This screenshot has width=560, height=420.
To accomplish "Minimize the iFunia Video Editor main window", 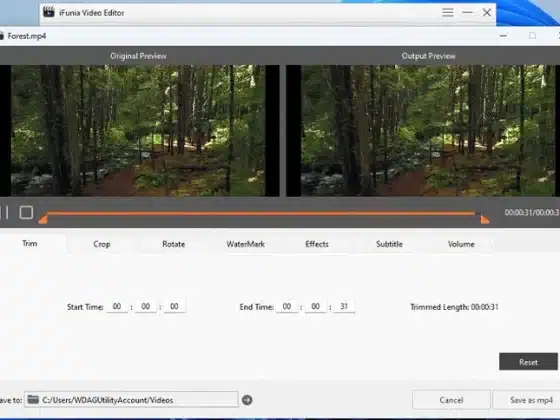I will (467, 12).
